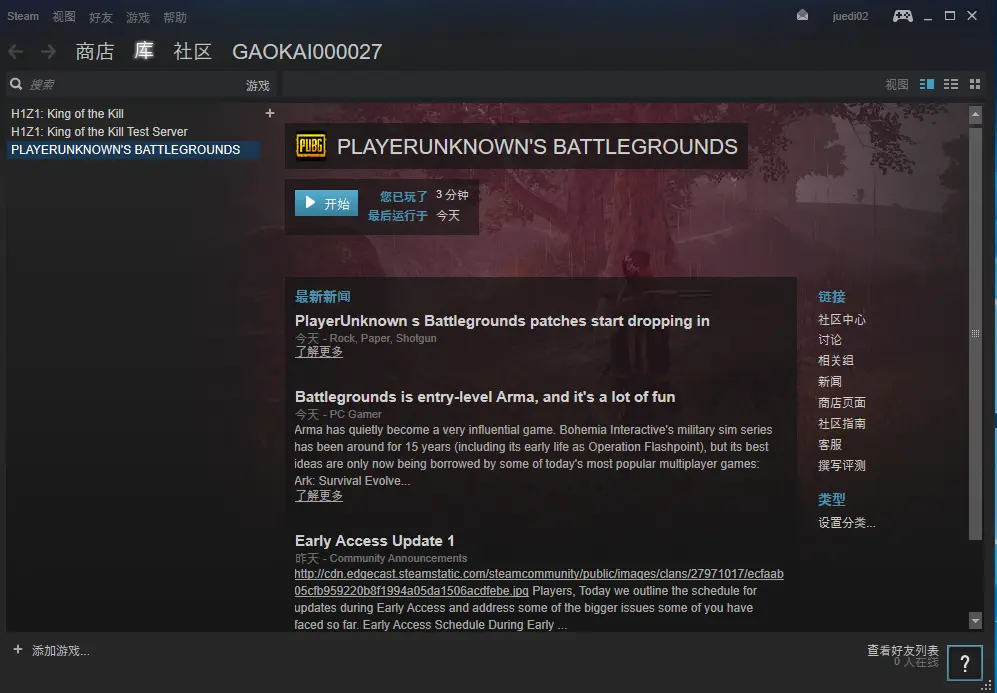This screenshot has width=997, height=693.
Task: Open news headline about patches dropping in
Action: point(502,321)
